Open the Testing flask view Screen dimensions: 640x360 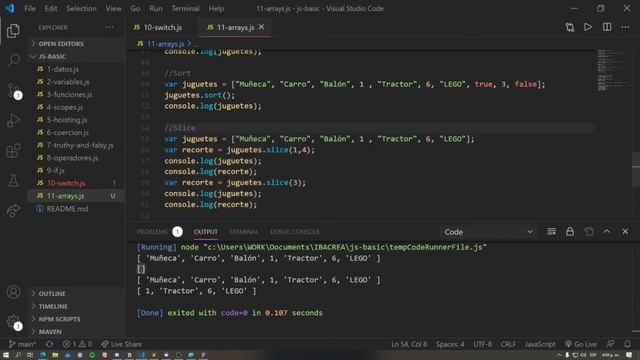click(13, 180)
